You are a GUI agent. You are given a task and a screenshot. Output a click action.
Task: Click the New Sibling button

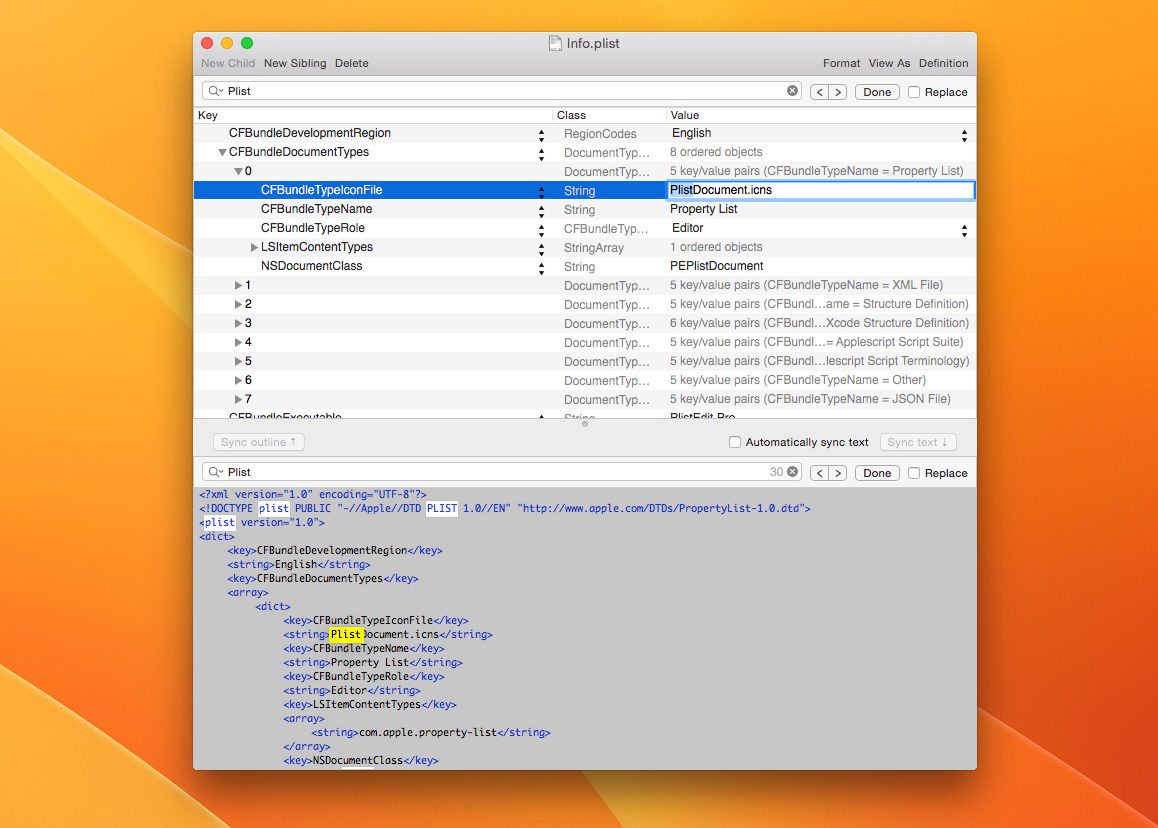(295, 63)
